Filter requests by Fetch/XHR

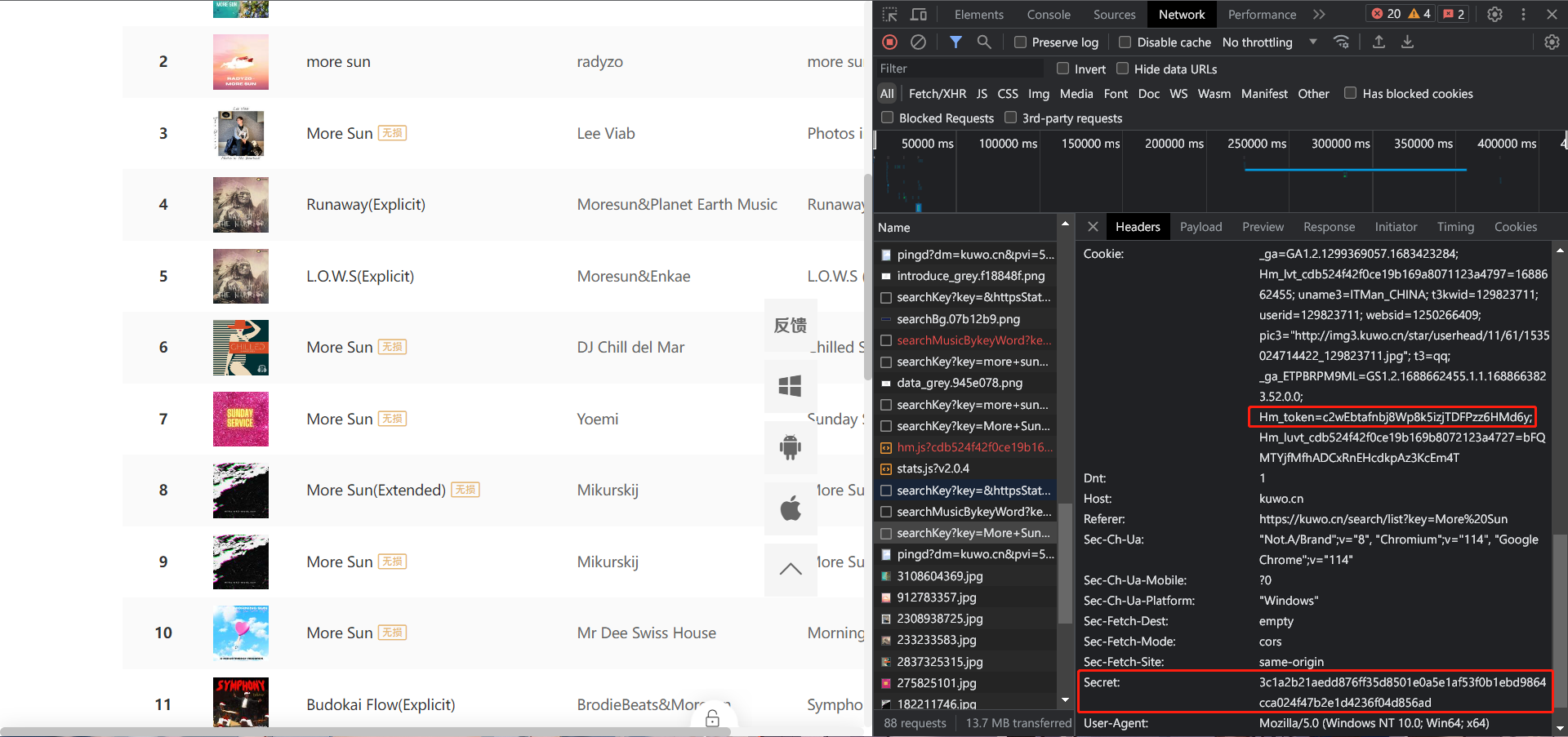pos(938,94)
